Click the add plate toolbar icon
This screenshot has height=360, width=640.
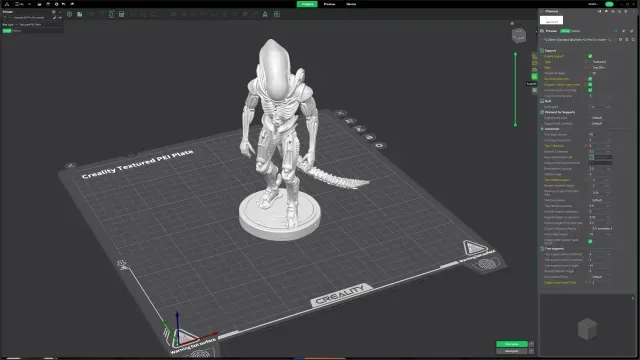point(80,14)
